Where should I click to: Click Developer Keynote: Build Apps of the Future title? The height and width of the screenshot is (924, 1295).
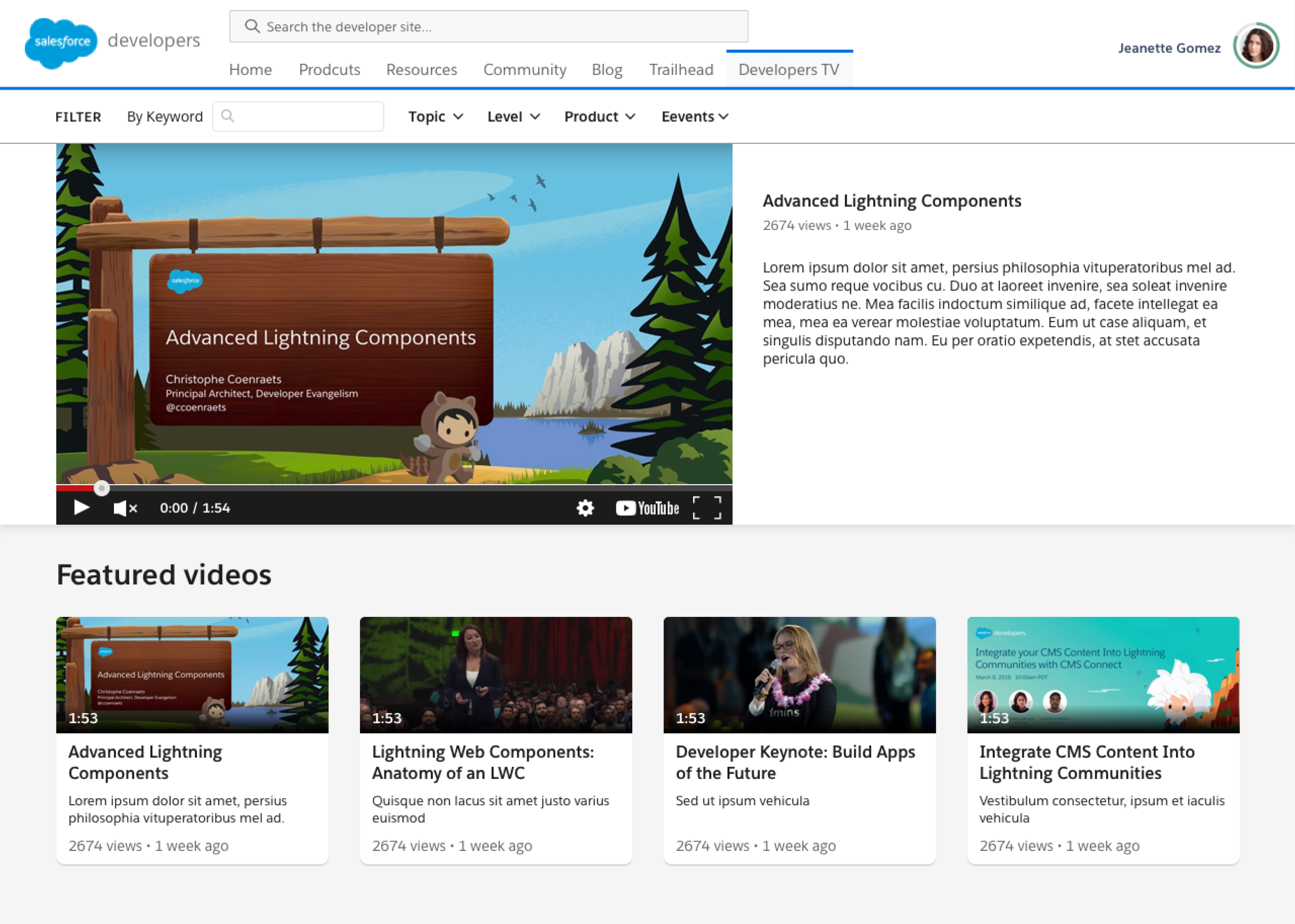(795, 762)
